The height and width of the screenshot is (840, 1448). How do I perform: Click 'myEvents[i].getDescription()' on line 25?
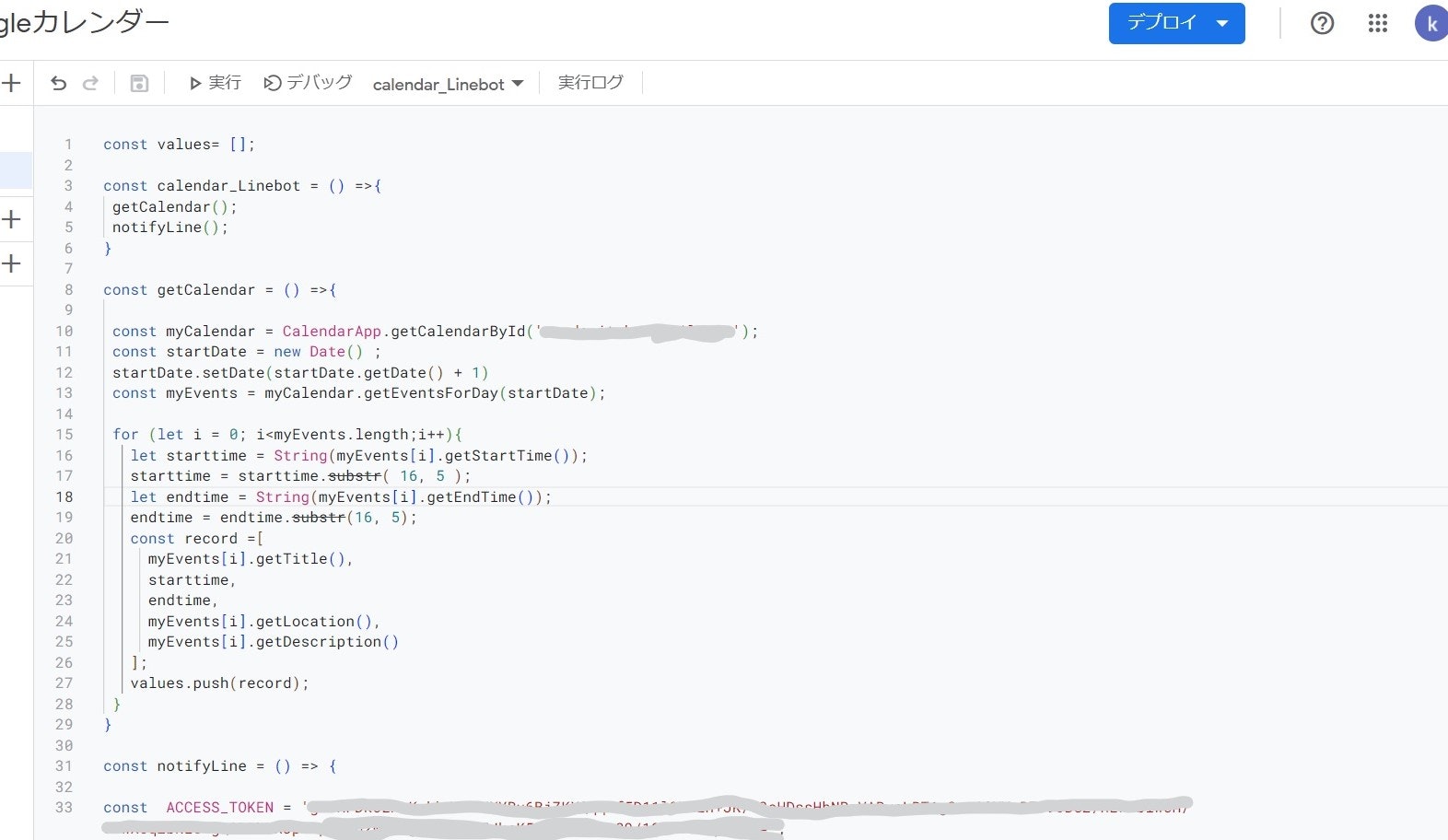274,642
